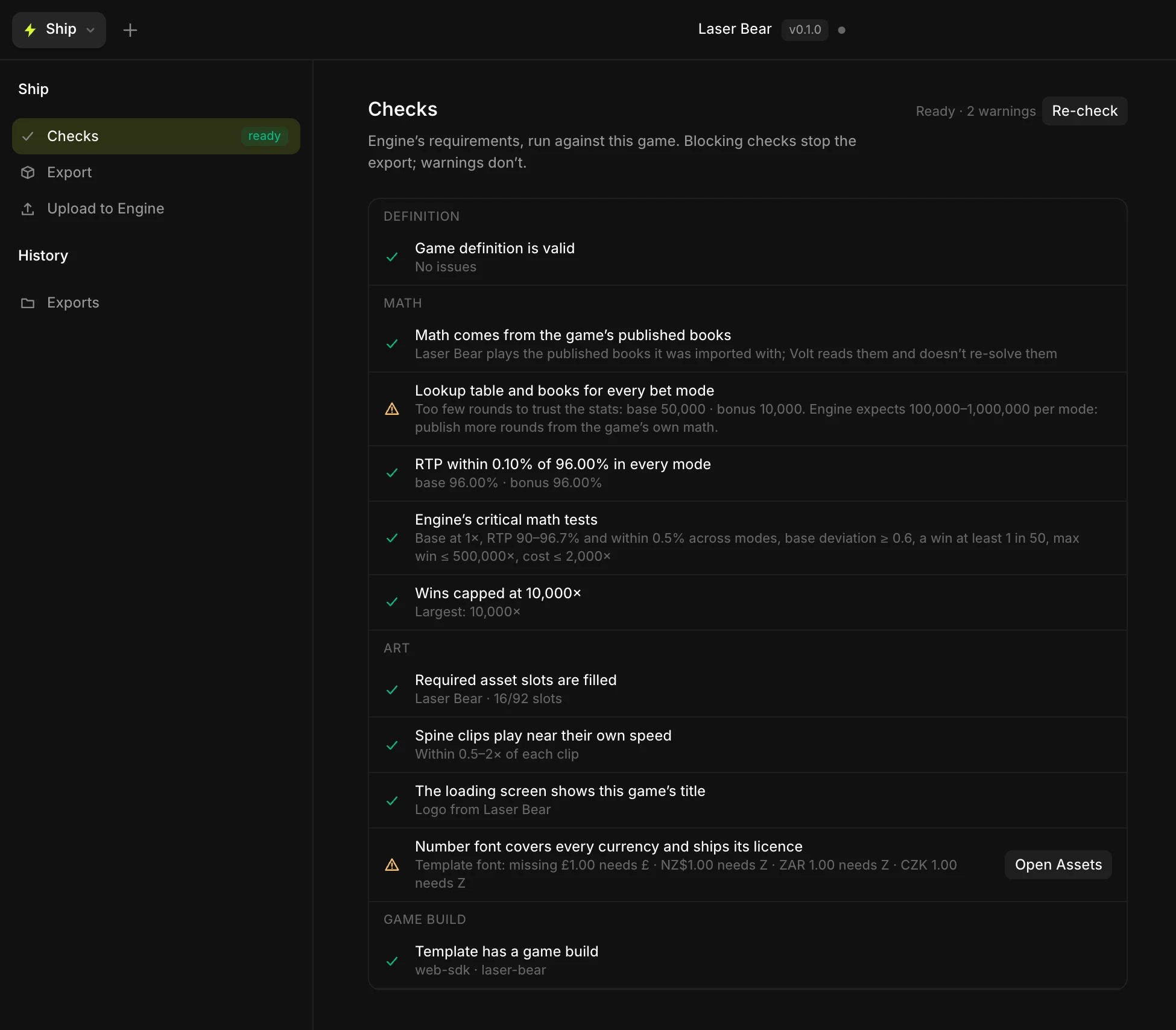Click the checkmark icon beside Checks
The height and width of the screenshot is (1030, 1176).
(28, 136)
